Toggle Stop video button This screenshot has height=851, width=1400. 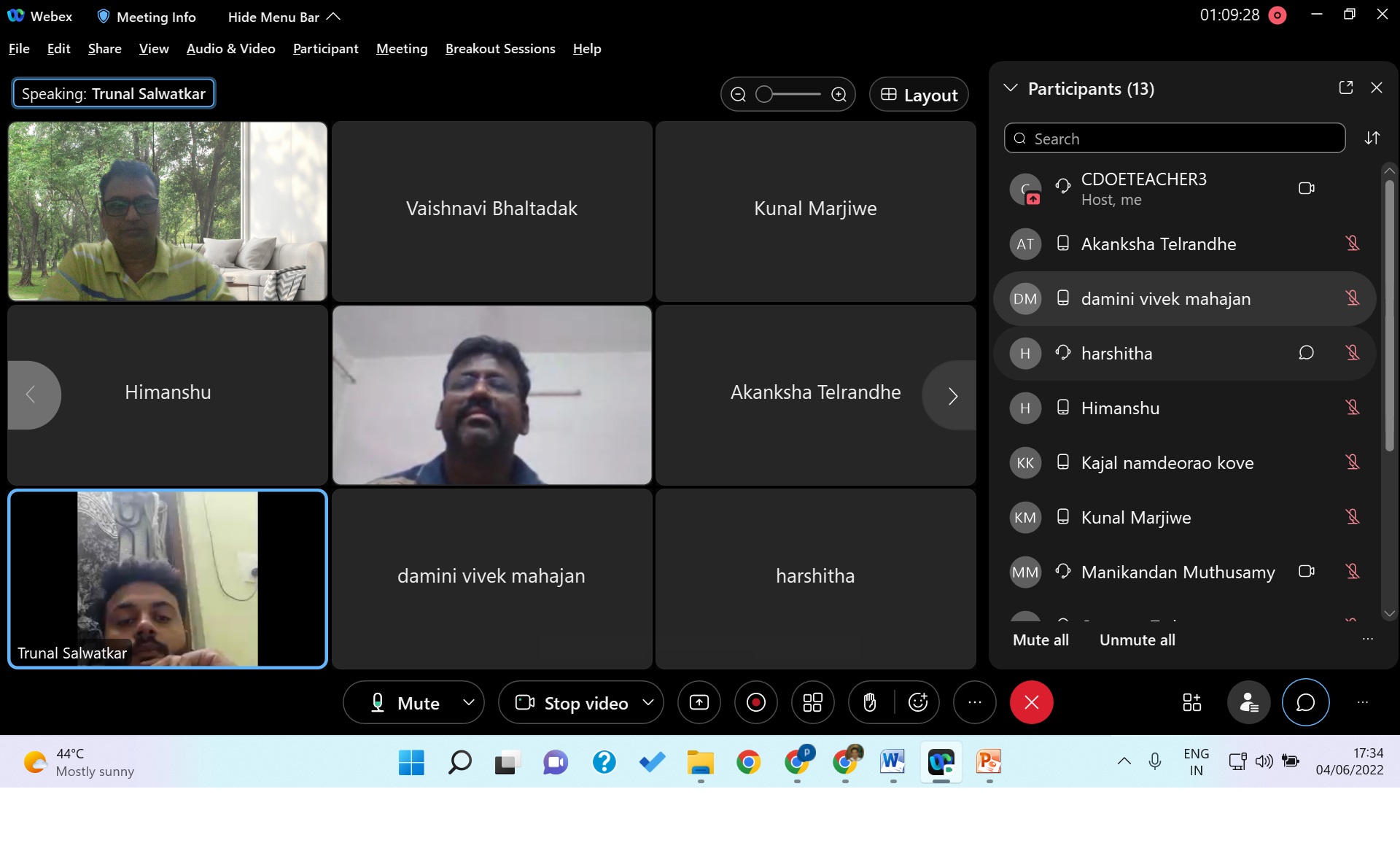coord(572,702)
